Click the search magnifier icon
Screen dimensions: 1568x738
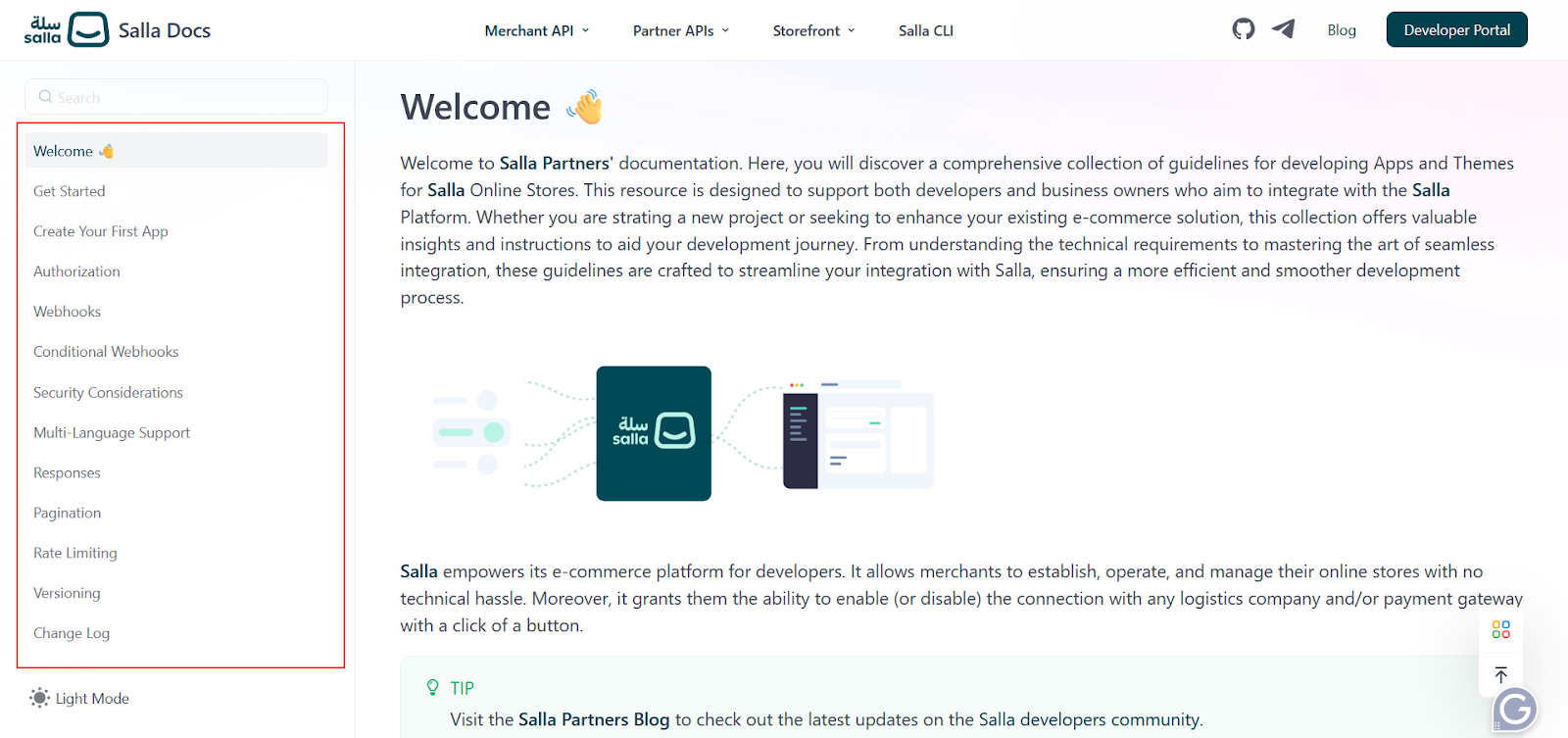click(45, 97)
